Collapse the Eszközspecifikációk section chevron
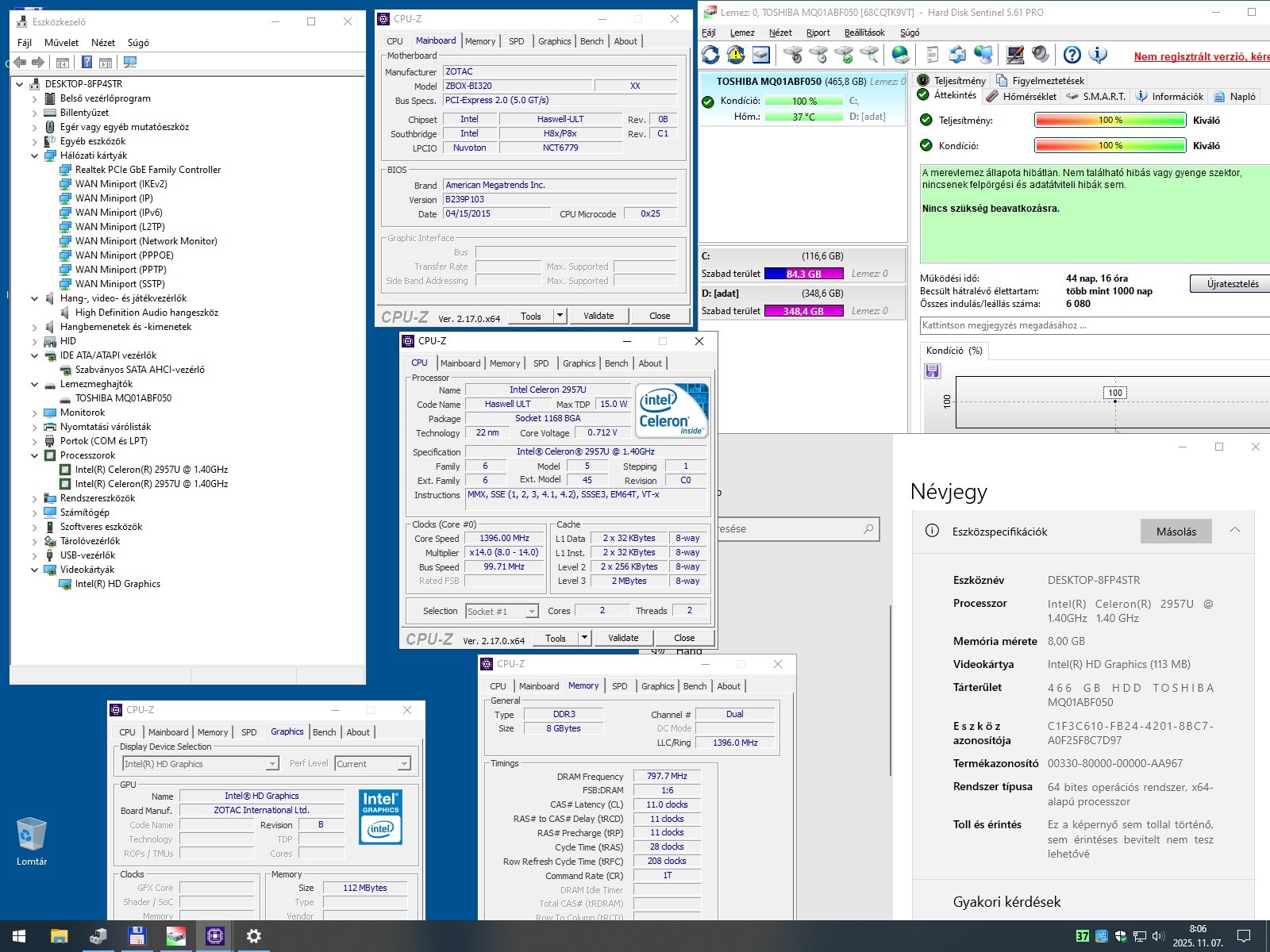 (x=1235, y=531)
